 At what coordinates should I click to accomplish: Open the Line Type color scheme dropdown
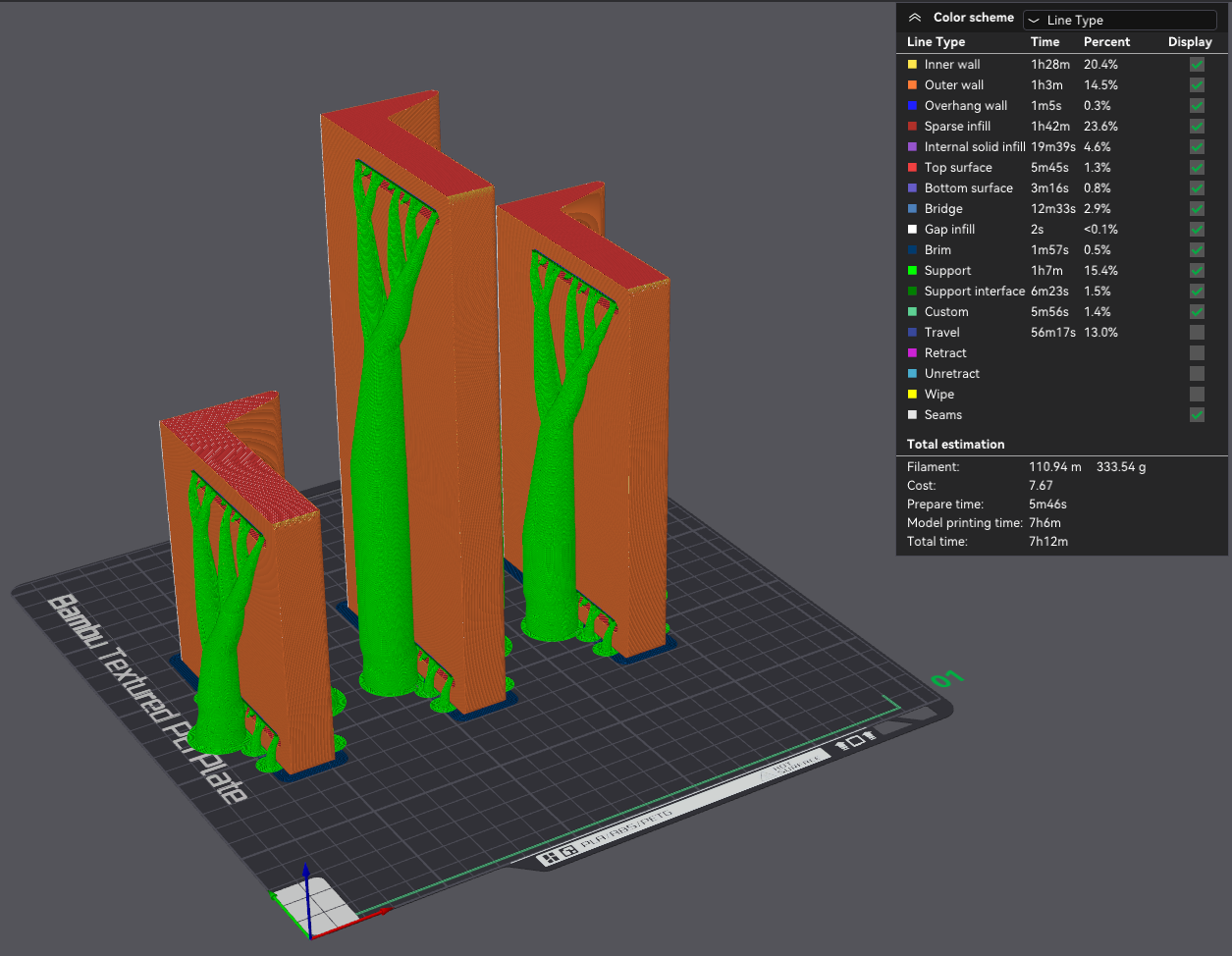tap(1119, 20)
